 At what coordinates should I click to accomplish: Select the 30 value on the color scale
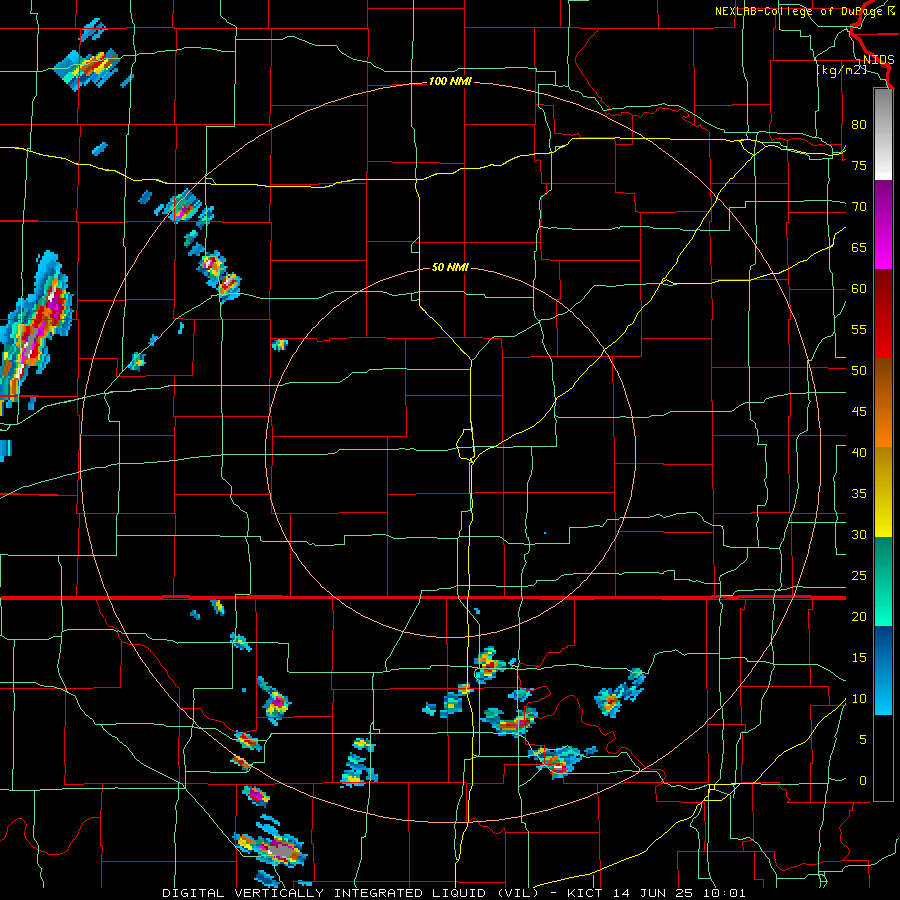coord(859,534)
